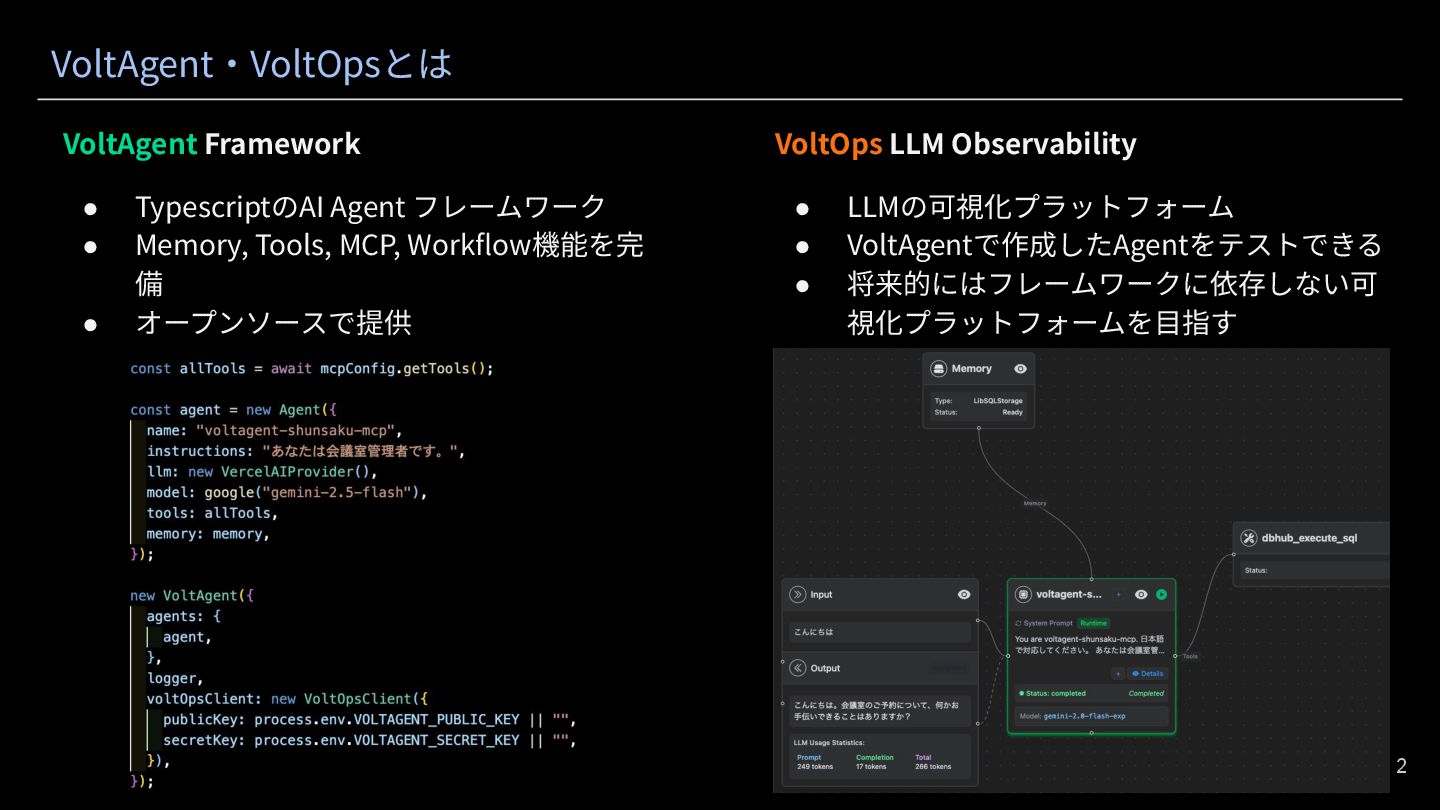Toggle the Input node eye icon

[x=964, y=594]
